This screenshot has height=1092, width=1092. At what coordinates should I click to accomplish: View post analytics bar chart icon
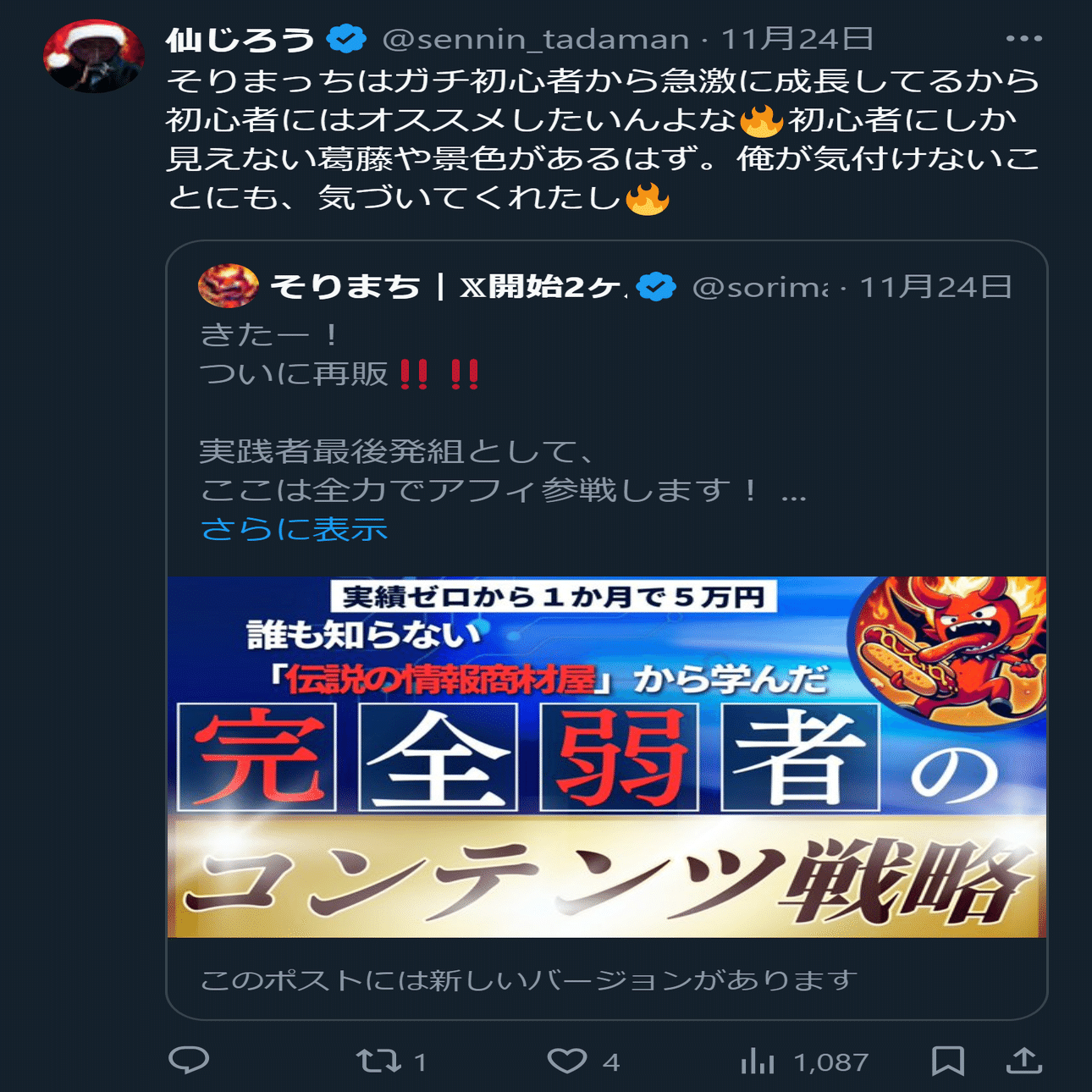click(758, 1061)
